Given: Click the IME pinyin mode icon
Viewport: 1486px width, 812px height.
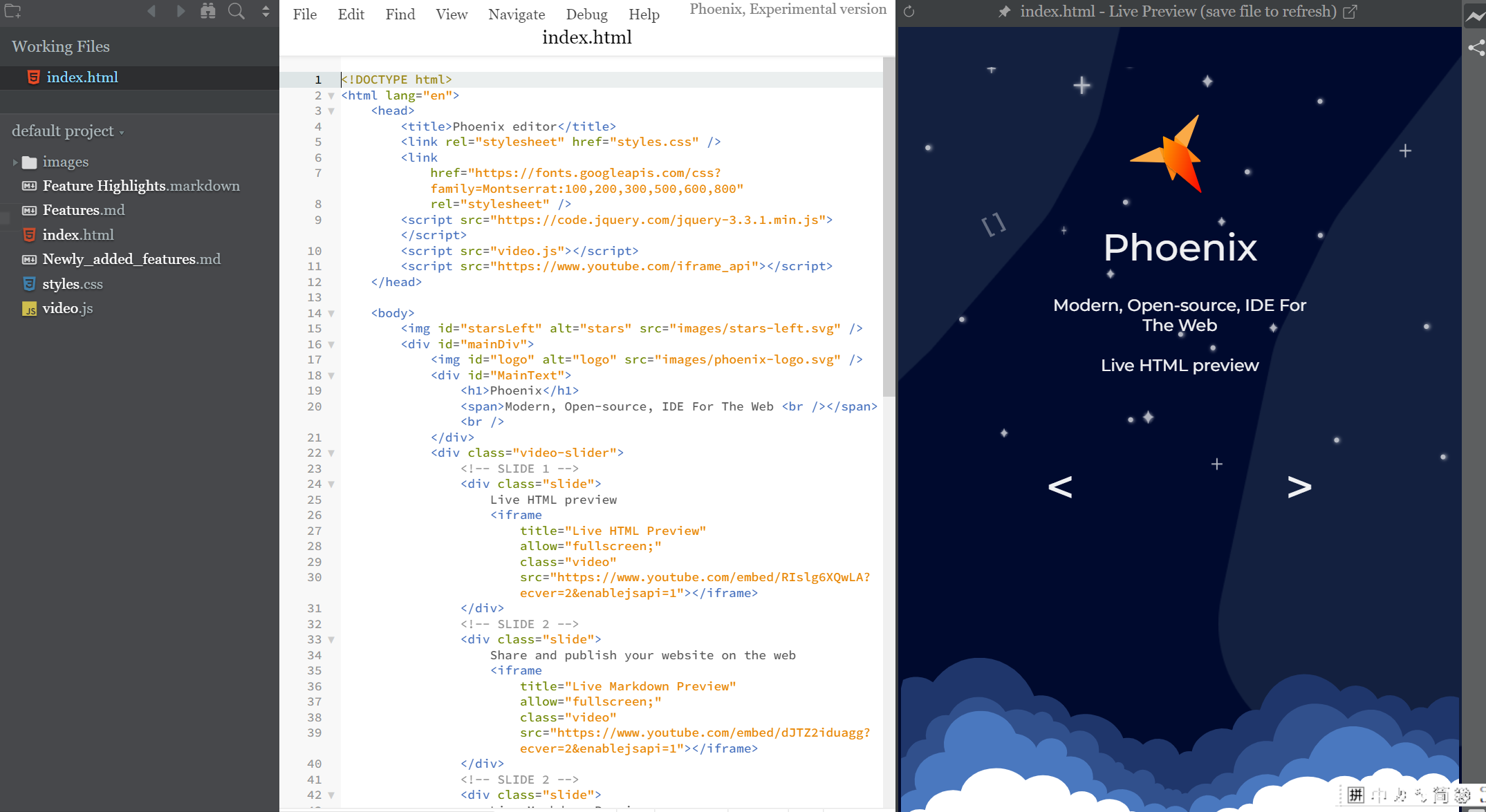Looking at the screenshot, I should pos(1356,795).
